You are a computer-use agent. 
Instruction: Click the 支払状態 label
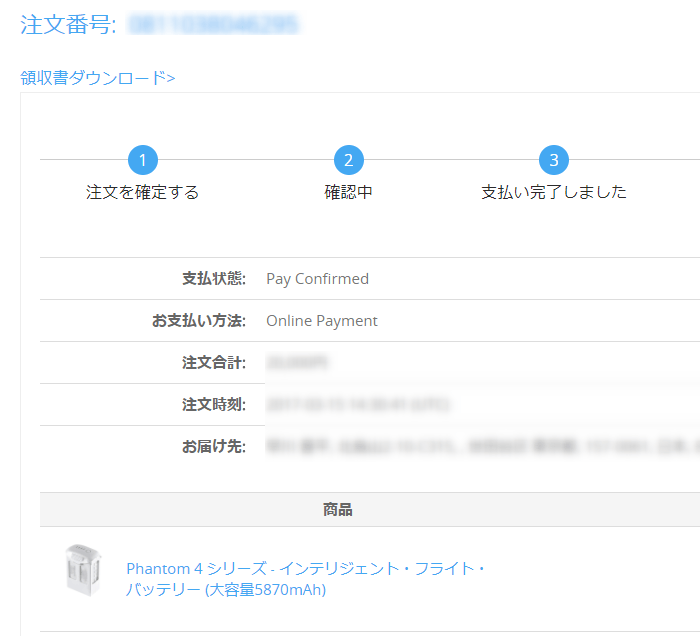pos(214,279)
